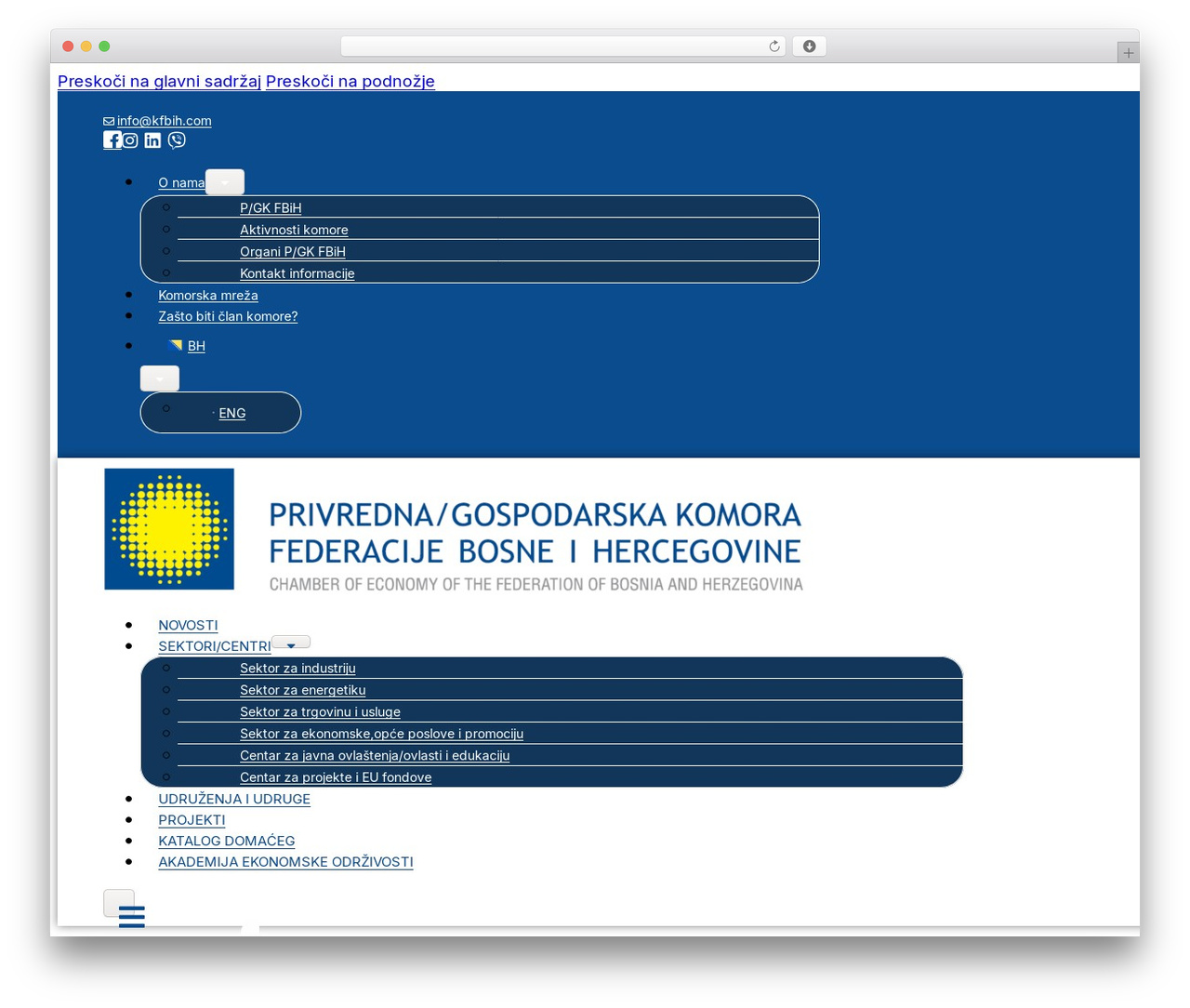Open Sektor za ekonomske, opće poslove i promociju
The image size is (1190, 1008).
pyautogui.click(x=381, y=734)
